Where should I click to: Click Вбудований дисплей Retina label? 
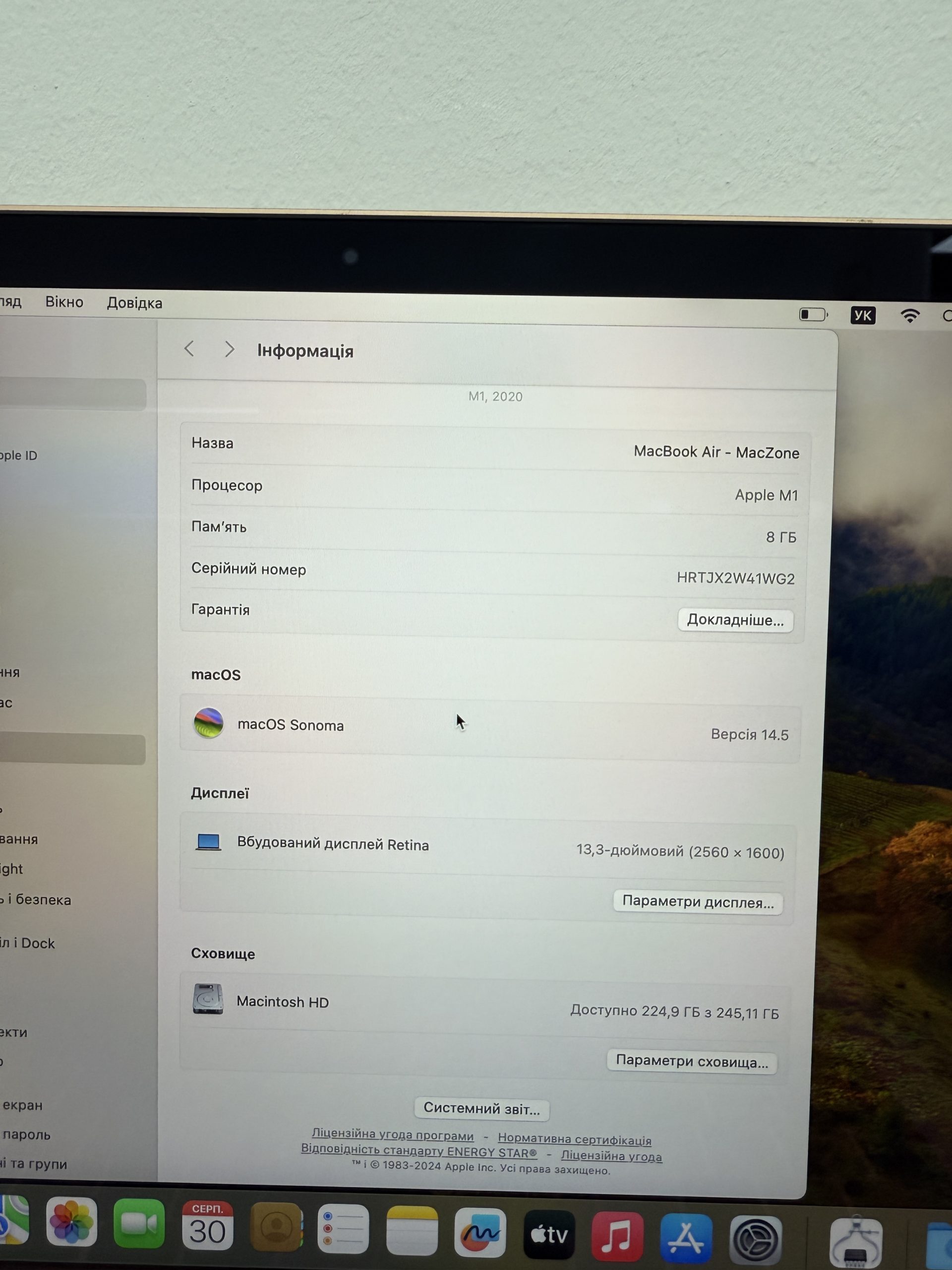point(333,843)
